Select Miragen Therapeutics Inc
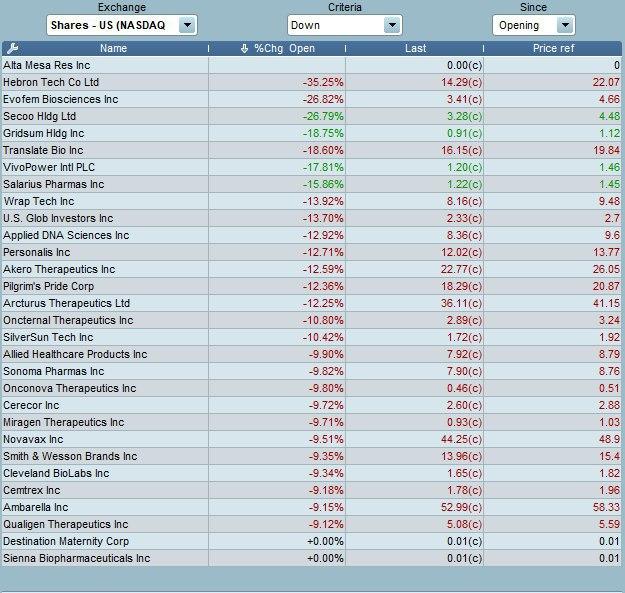The height and width of the screenshot is (593, 625). pos(64,422)
